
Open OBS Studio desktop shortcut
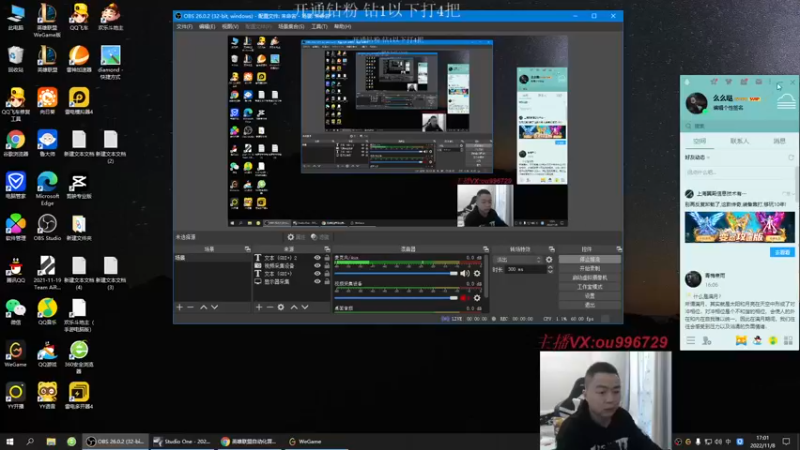(x=47, y=228)
